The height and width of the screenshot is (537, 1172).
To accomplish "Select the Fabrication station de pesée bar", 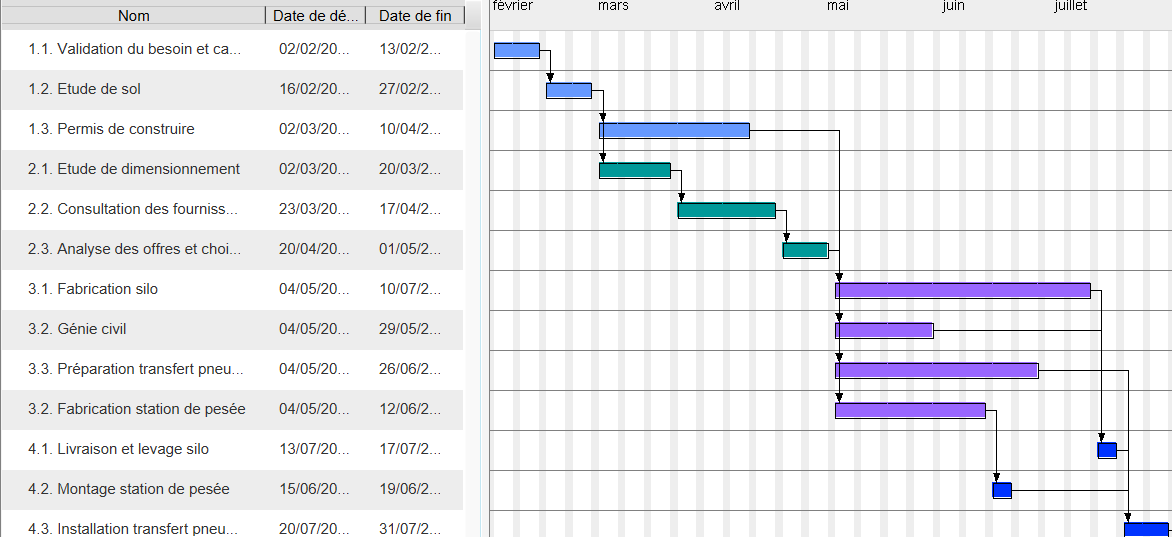I will [910, 411].
